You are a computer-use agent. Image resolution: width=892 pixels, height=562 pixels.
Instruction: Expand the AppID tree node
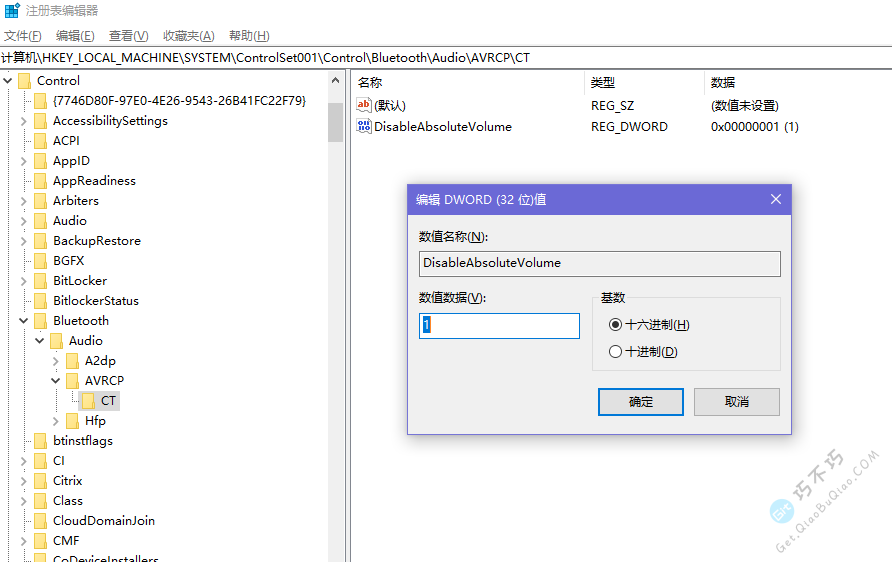(23, 161)
